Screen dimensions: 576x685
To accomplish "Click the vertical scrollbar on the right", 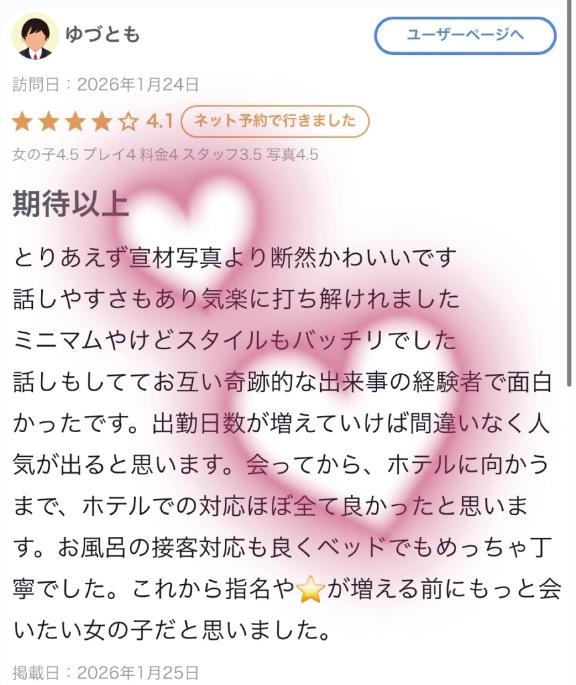I will pyautogui.click(x=569, y=192).
